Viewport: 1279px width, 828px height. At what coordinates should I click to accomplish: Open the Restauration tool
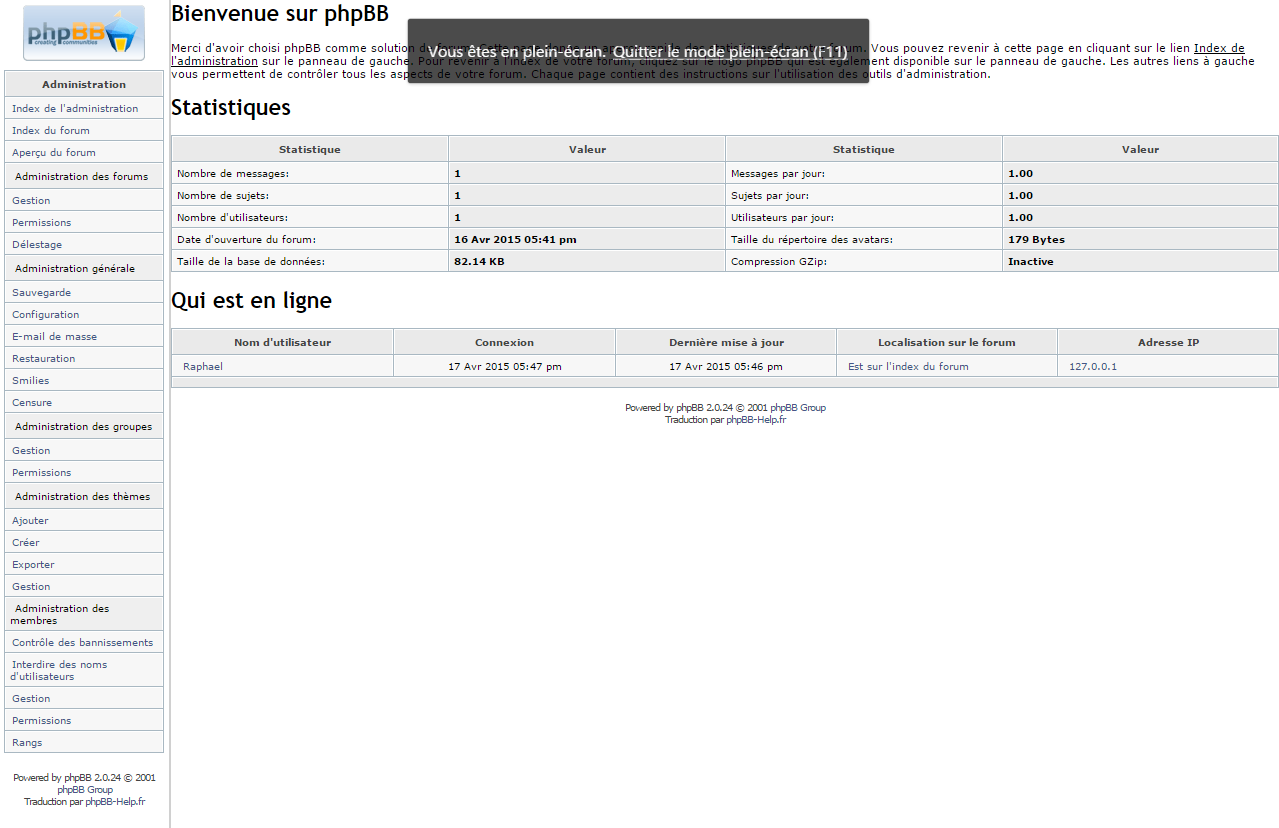[x=42, y=358]
